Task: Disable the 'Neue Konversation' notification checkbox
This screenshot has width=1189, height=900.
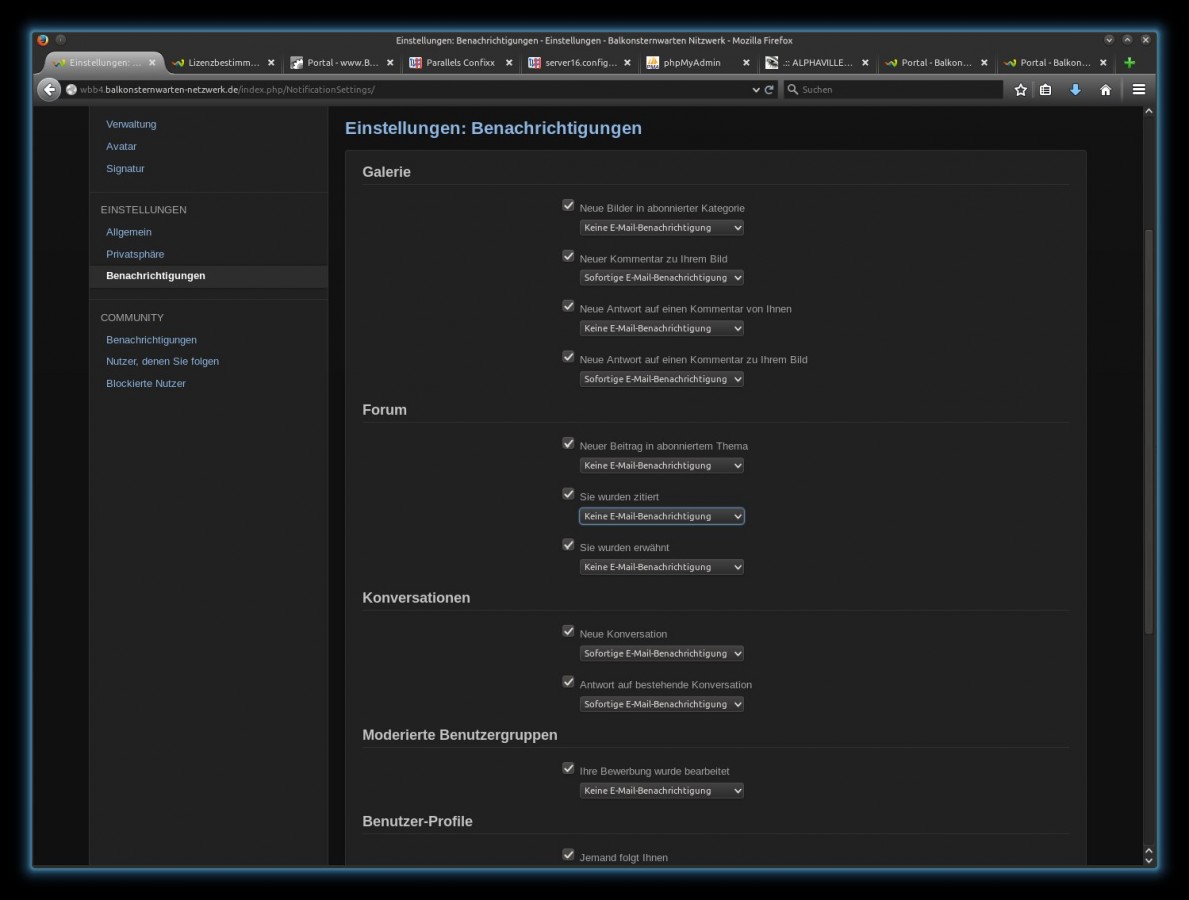Action: tap(568, 632)
